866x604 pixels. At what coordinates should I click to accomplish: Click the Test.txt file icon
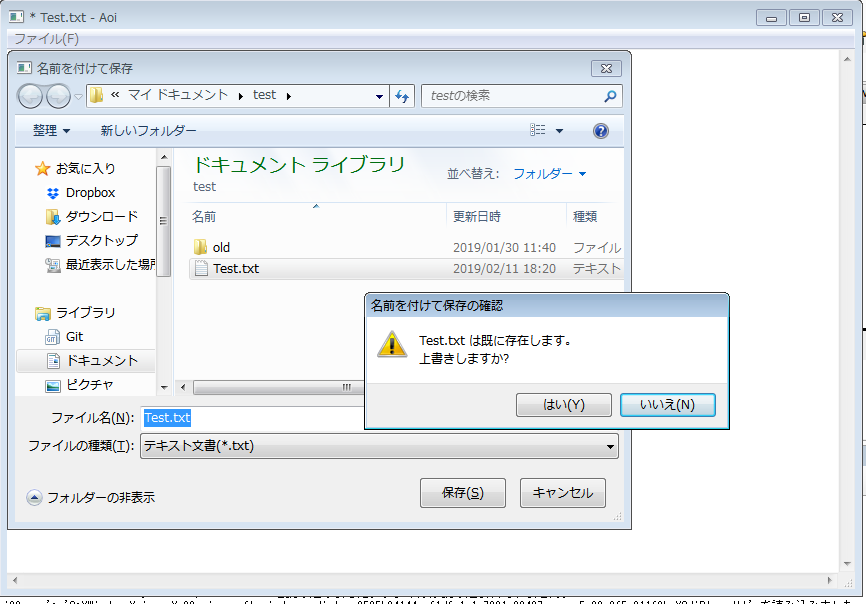202,268
